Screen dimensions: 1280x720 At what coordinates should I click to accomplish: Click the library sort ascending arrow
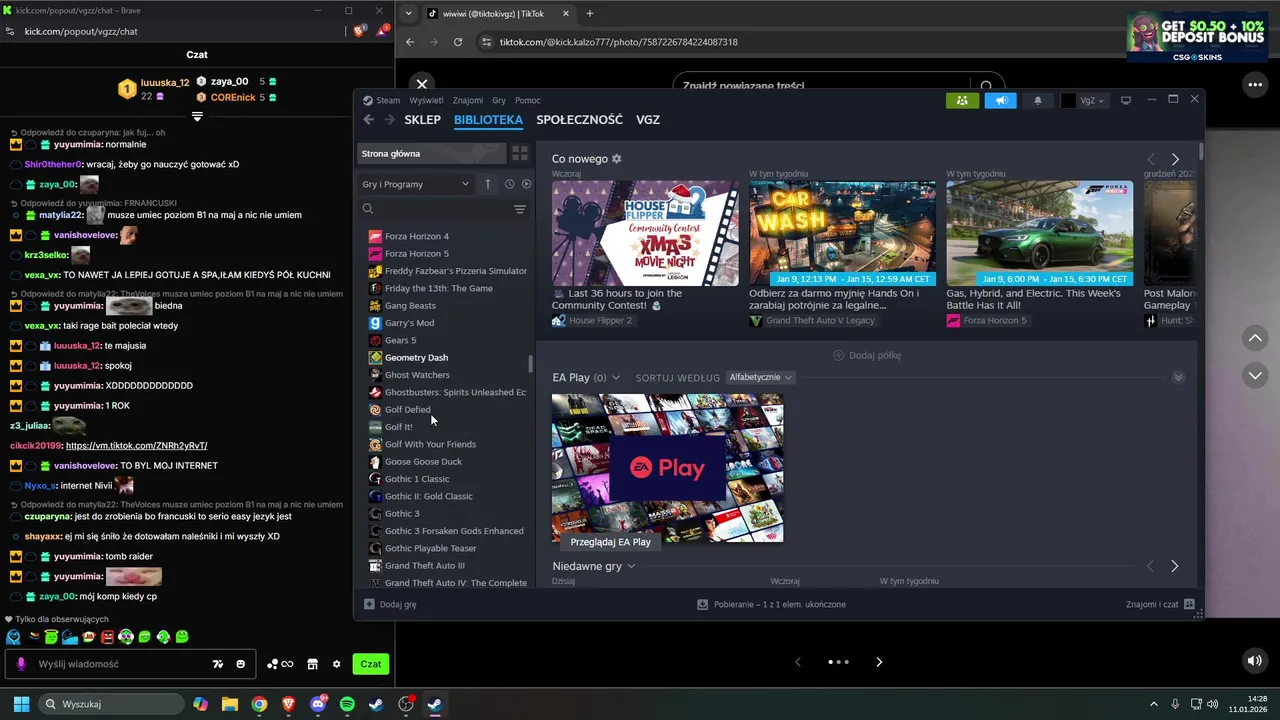488,184
